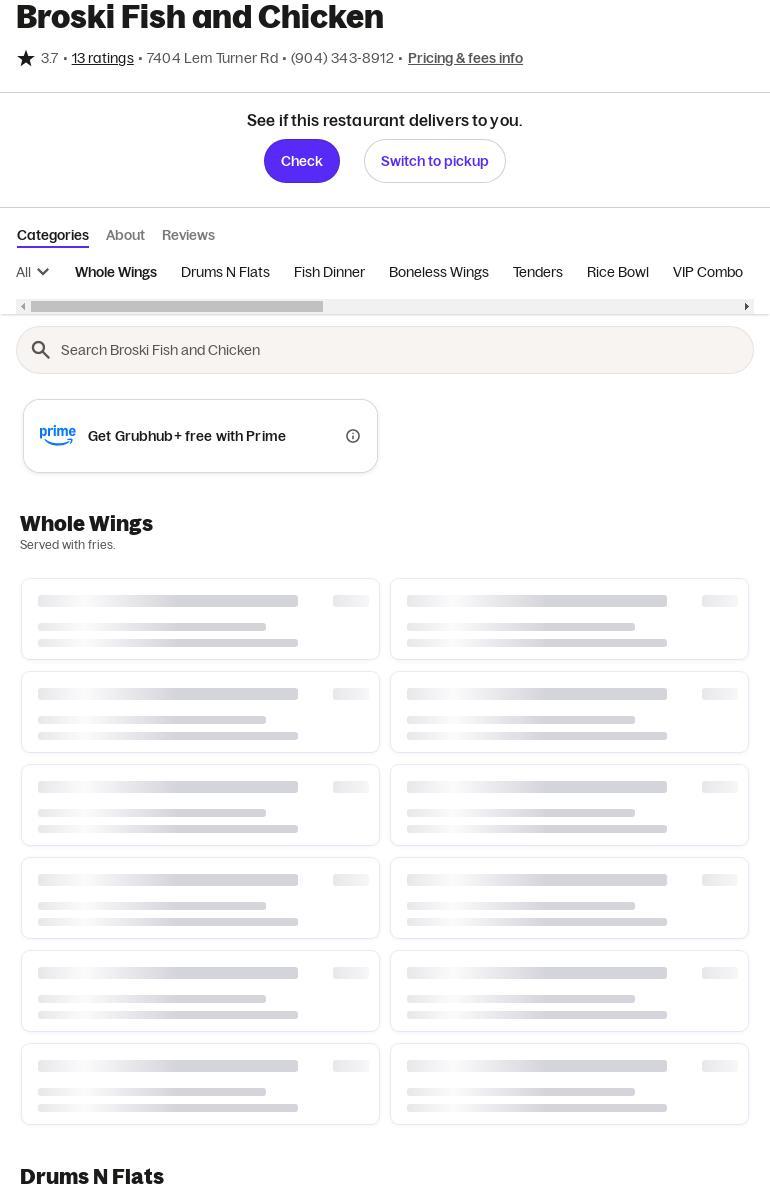Open Pricing & fees info
Viewport: 770px width, 1203px height.
(465, 58)
